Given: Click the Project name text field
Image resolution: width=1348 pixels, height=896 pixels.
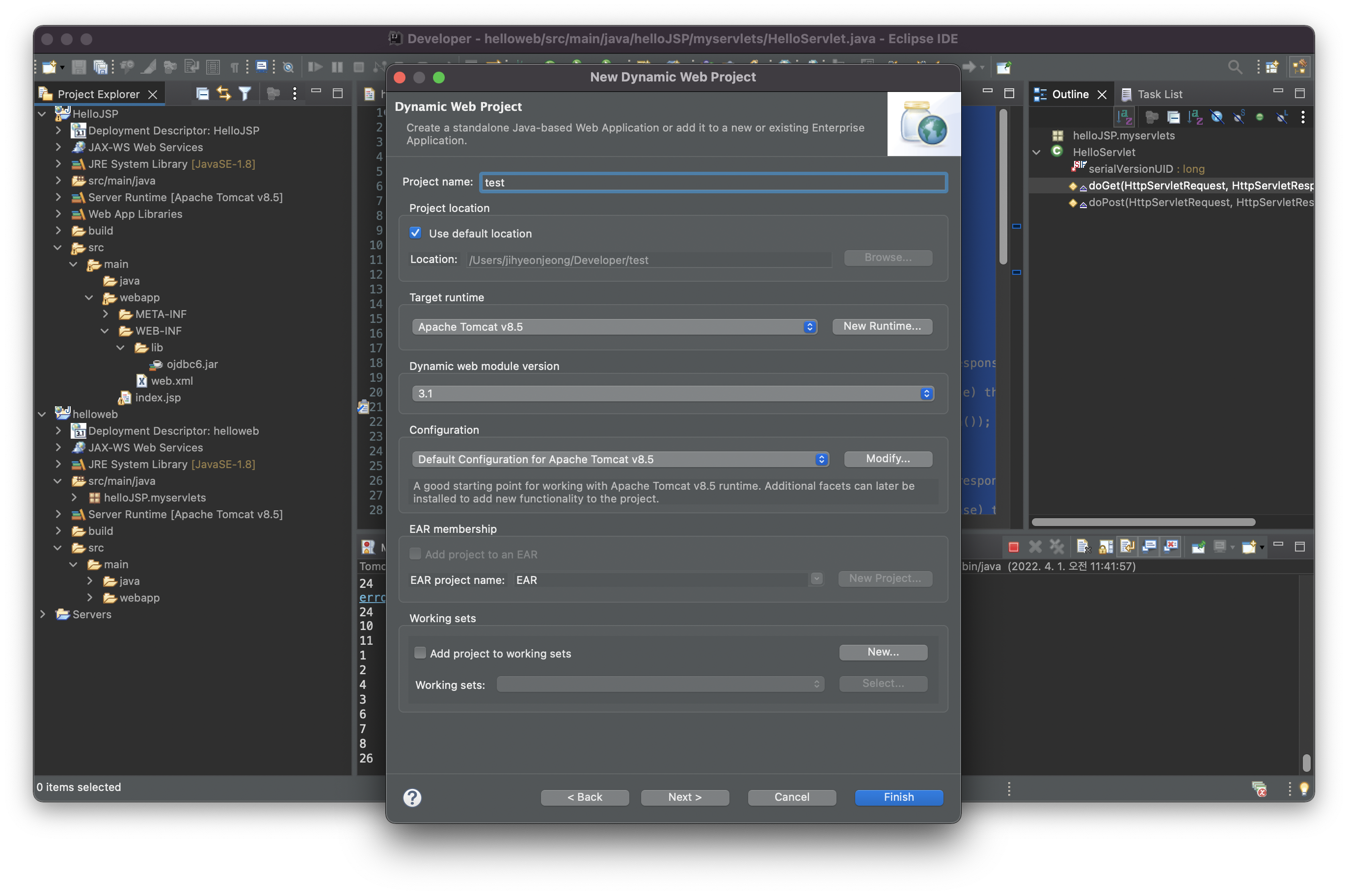Looking at the screenshot, I should click(x=713, y=182).
